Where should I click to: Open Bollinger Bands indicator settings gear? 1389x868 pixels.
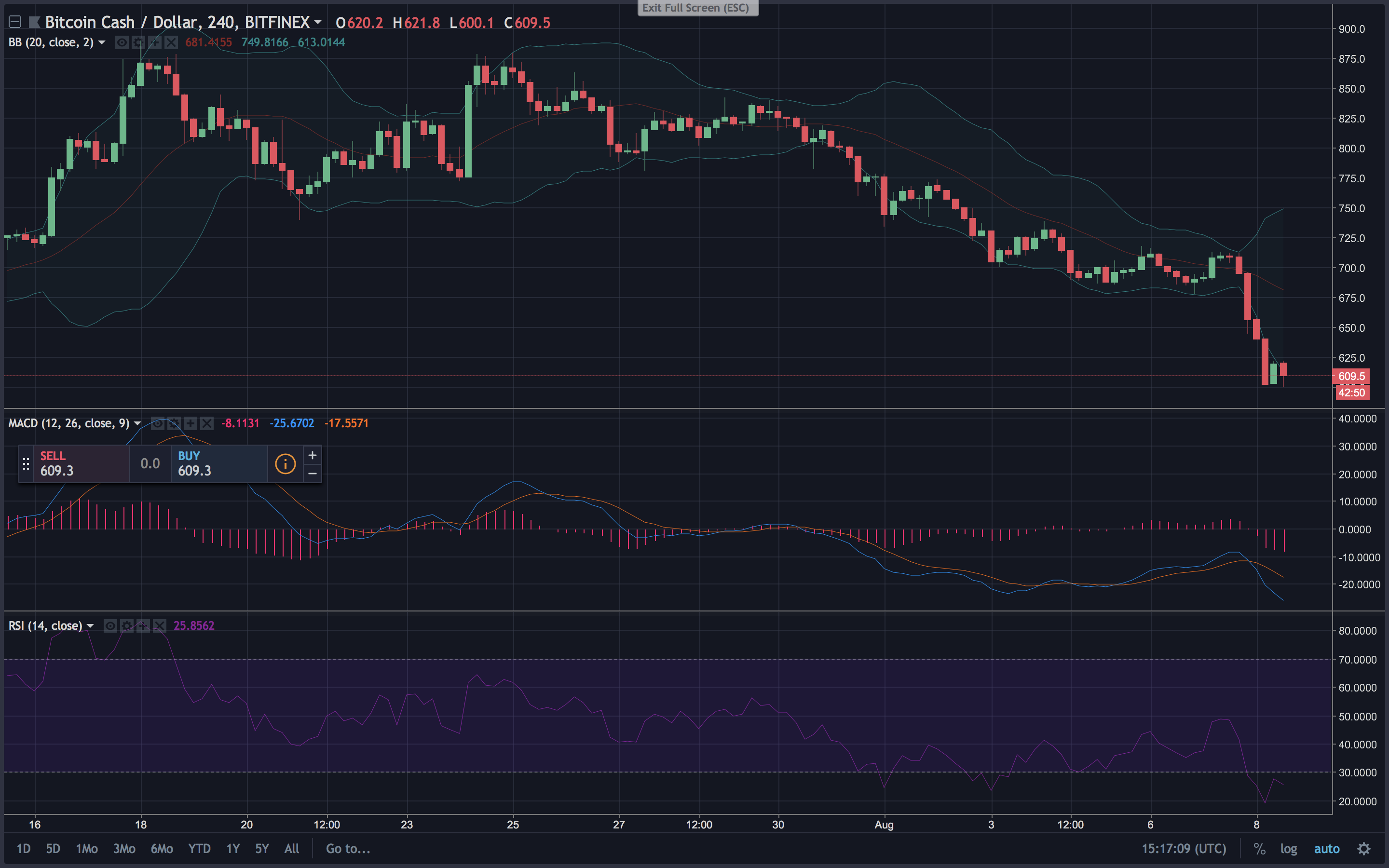click(138, 42)
